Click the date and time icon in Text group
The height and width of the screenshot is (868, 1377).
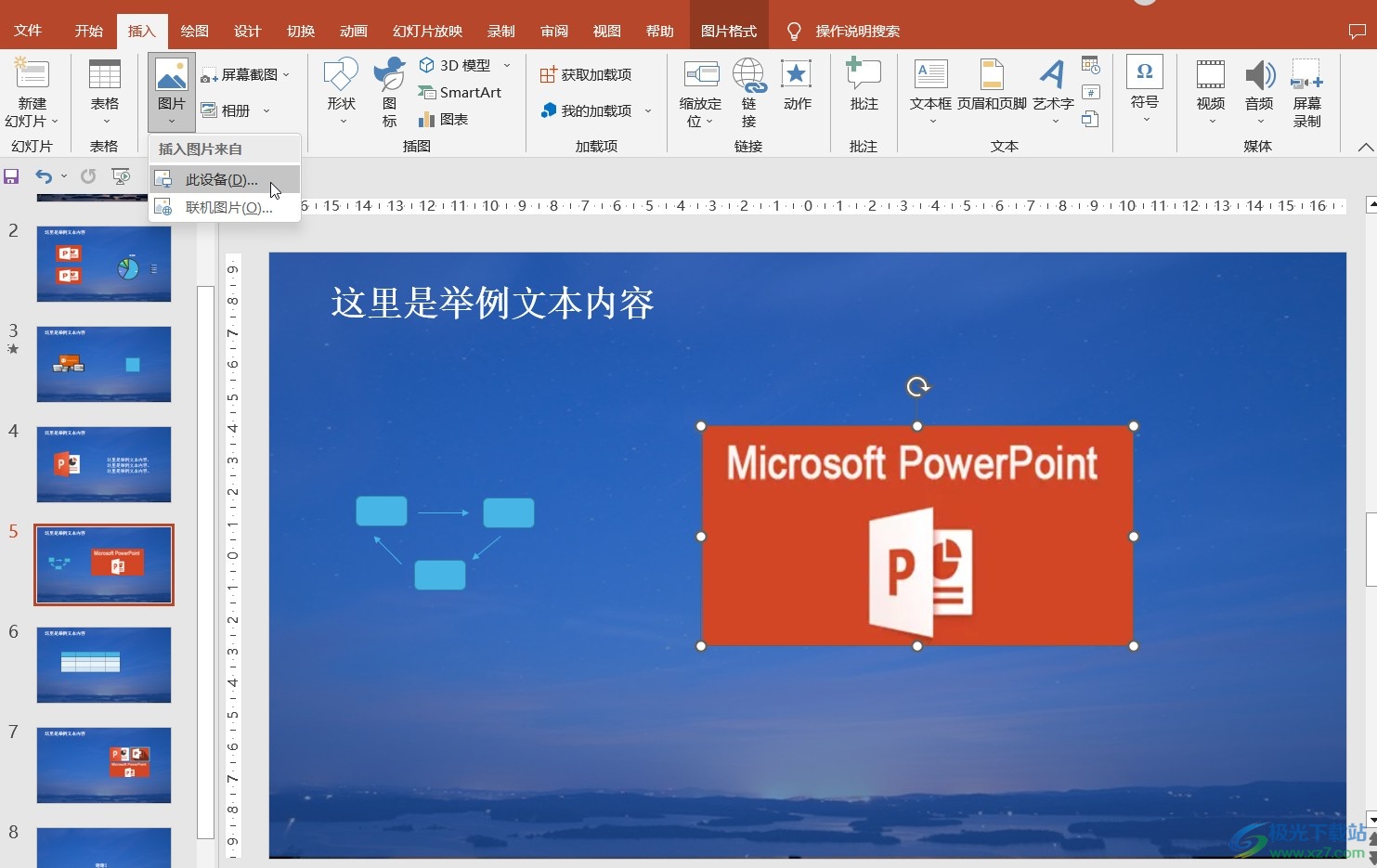coord(1091,65)
